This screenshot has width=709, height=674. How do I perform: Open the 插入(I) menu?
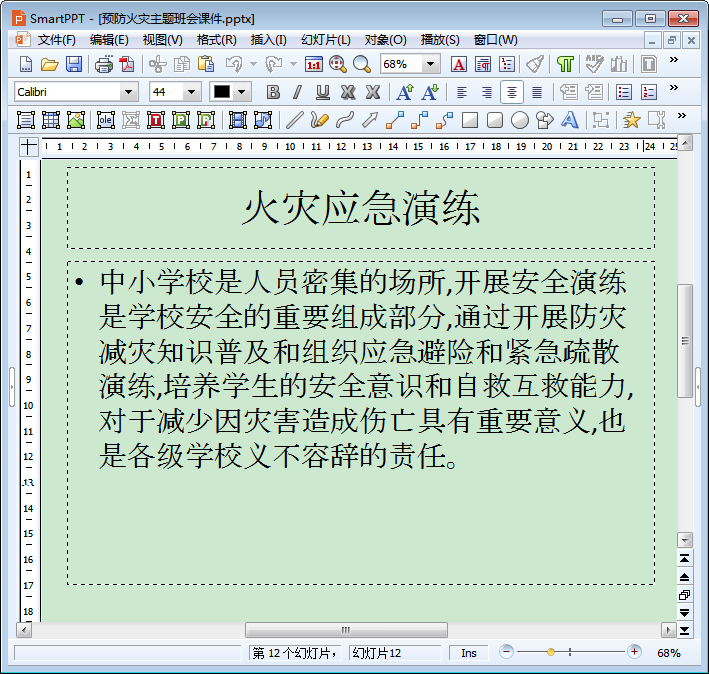click(269, 40)
